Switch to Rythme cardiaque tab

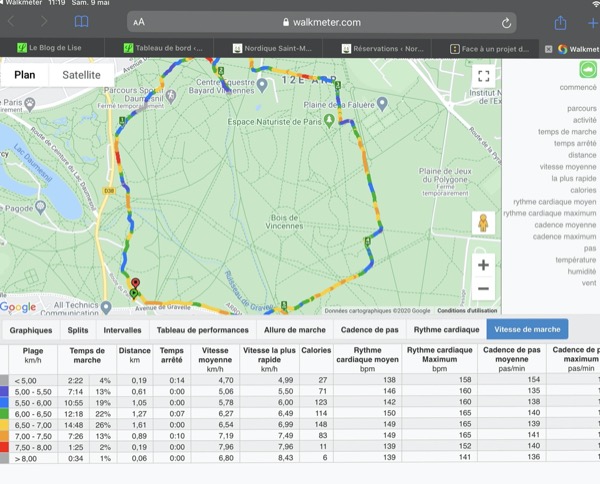[x=446, y=329]
